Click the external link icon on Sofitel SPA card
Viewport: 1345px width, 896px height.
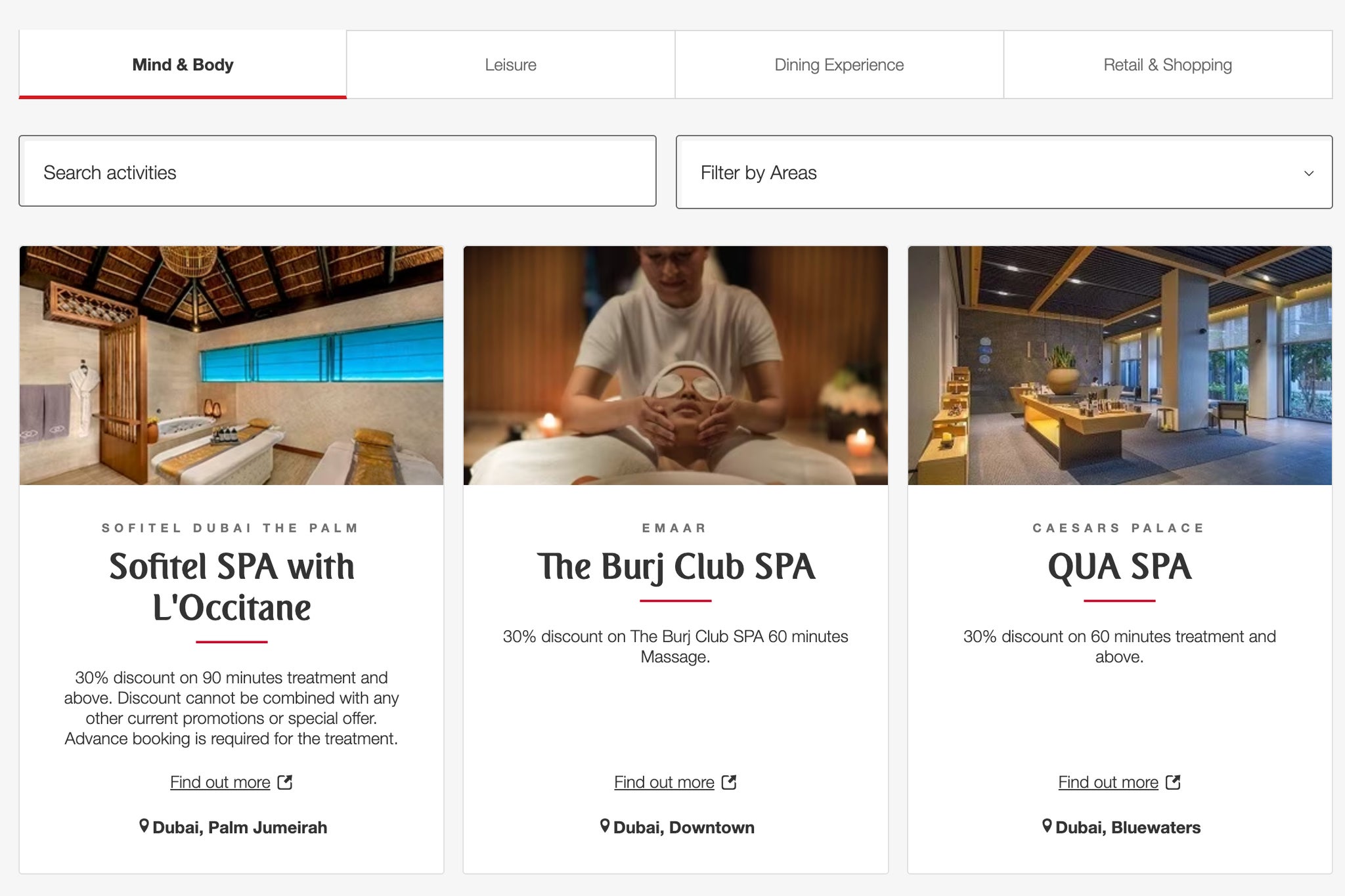click(x=286, y=782)
